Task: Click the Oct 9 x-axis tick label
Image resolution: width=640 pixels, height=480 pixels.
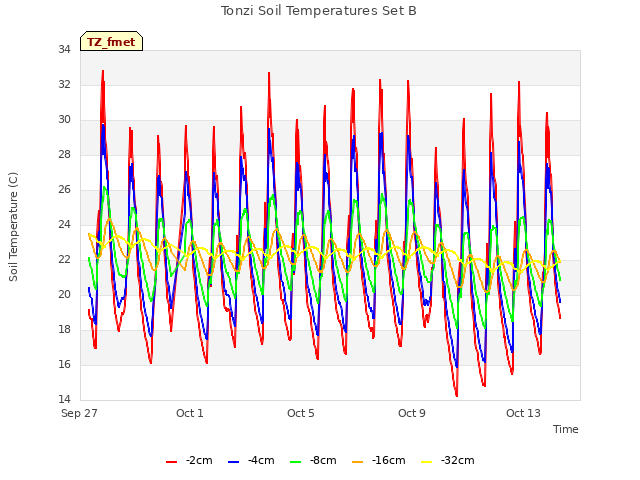Action: point(412,413)
